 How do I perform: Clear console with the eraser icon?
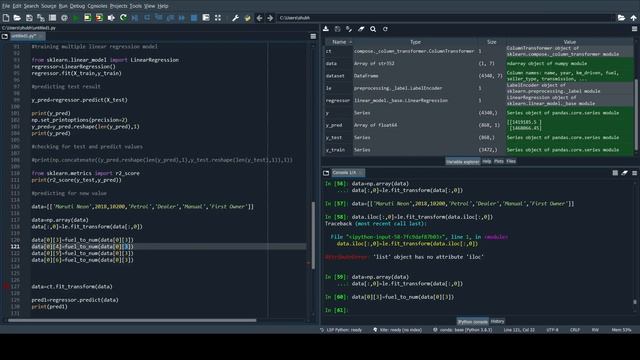point(624,173)
